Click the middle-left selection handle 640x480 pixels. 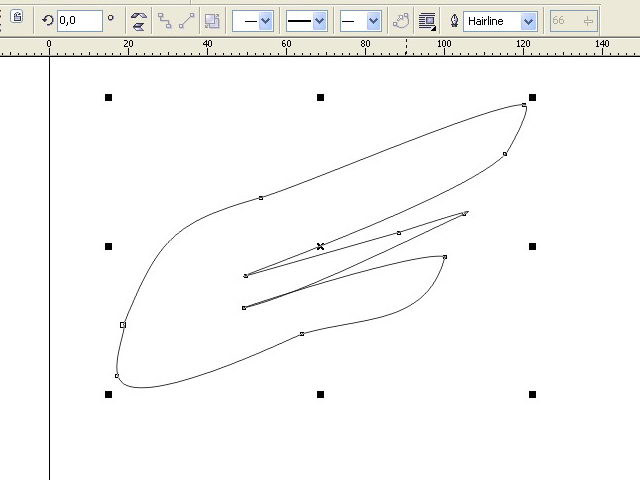point(108,246)
